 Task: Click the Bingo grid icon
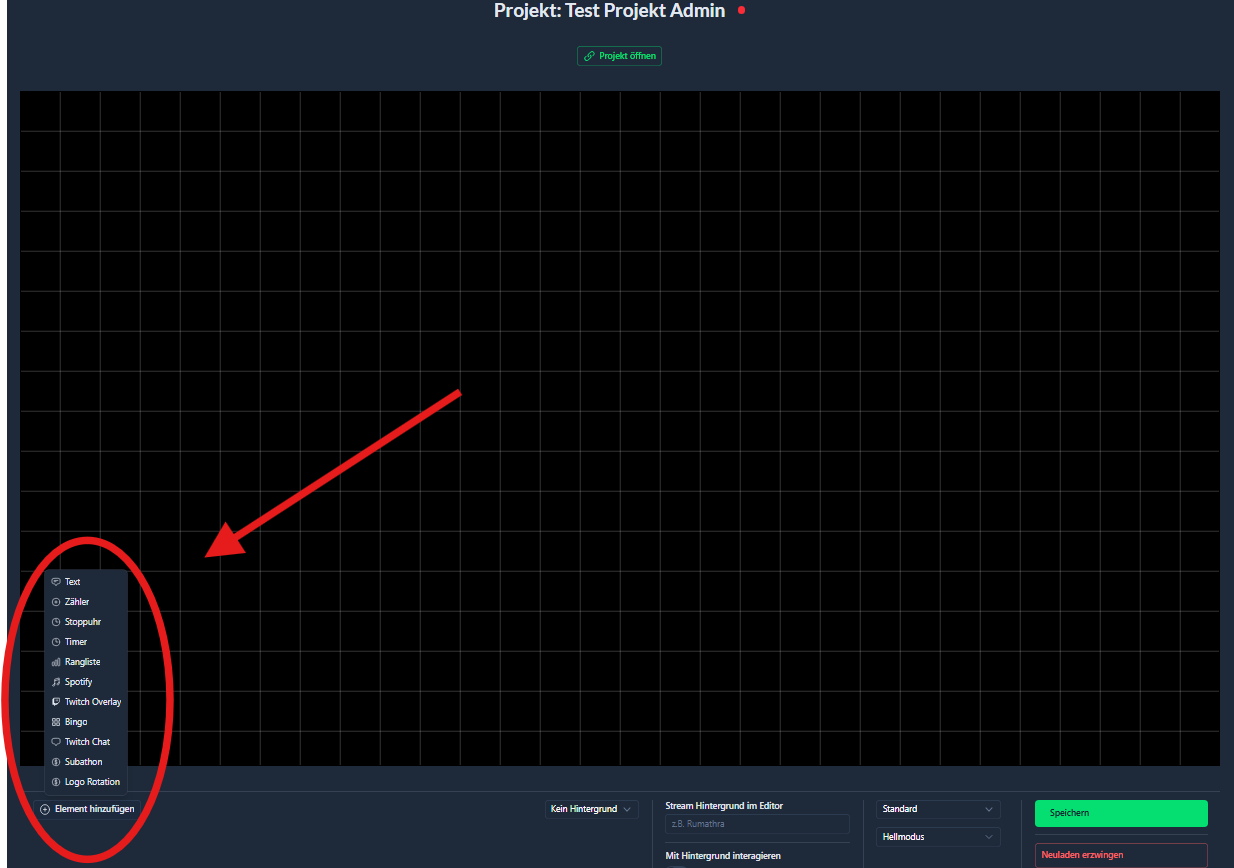55,721
